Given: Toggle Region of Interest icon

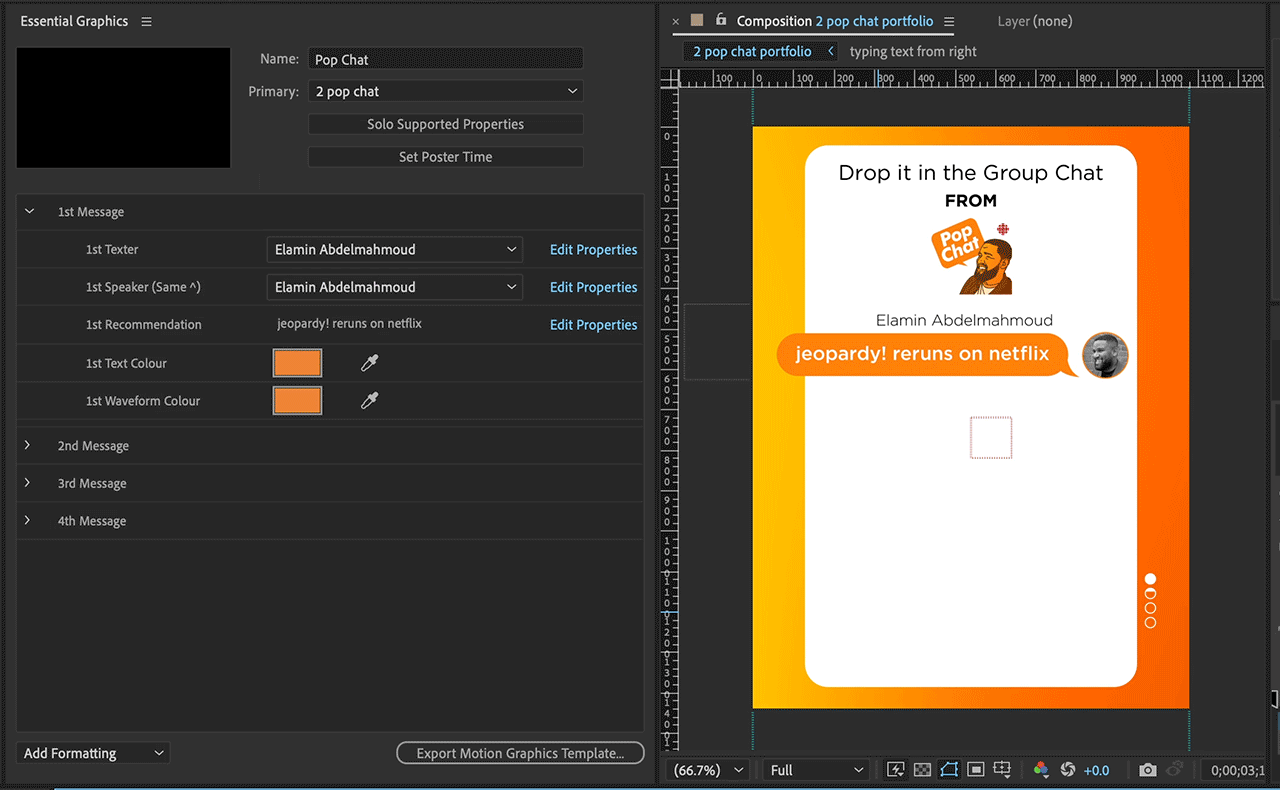Looking at the screenshot, I should [976, 770].
